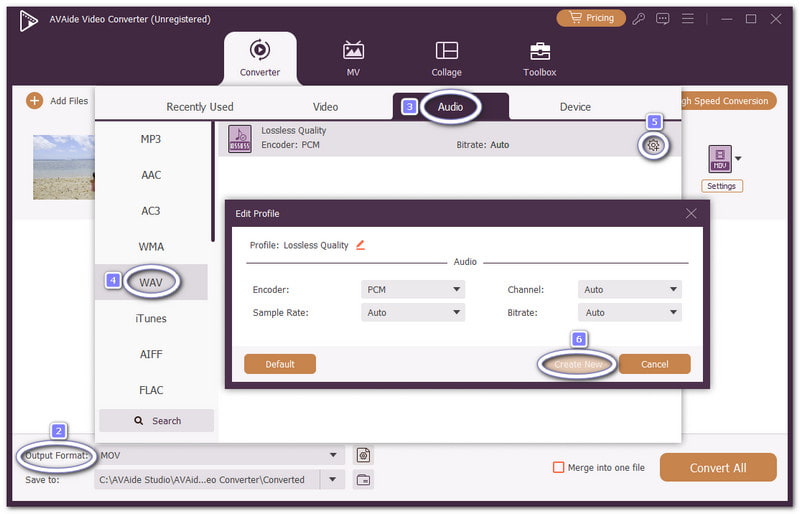This screenshot has width=800, height=514.
Task: Click the pencil icon to rename profile
Action: [x=361, y=245]
